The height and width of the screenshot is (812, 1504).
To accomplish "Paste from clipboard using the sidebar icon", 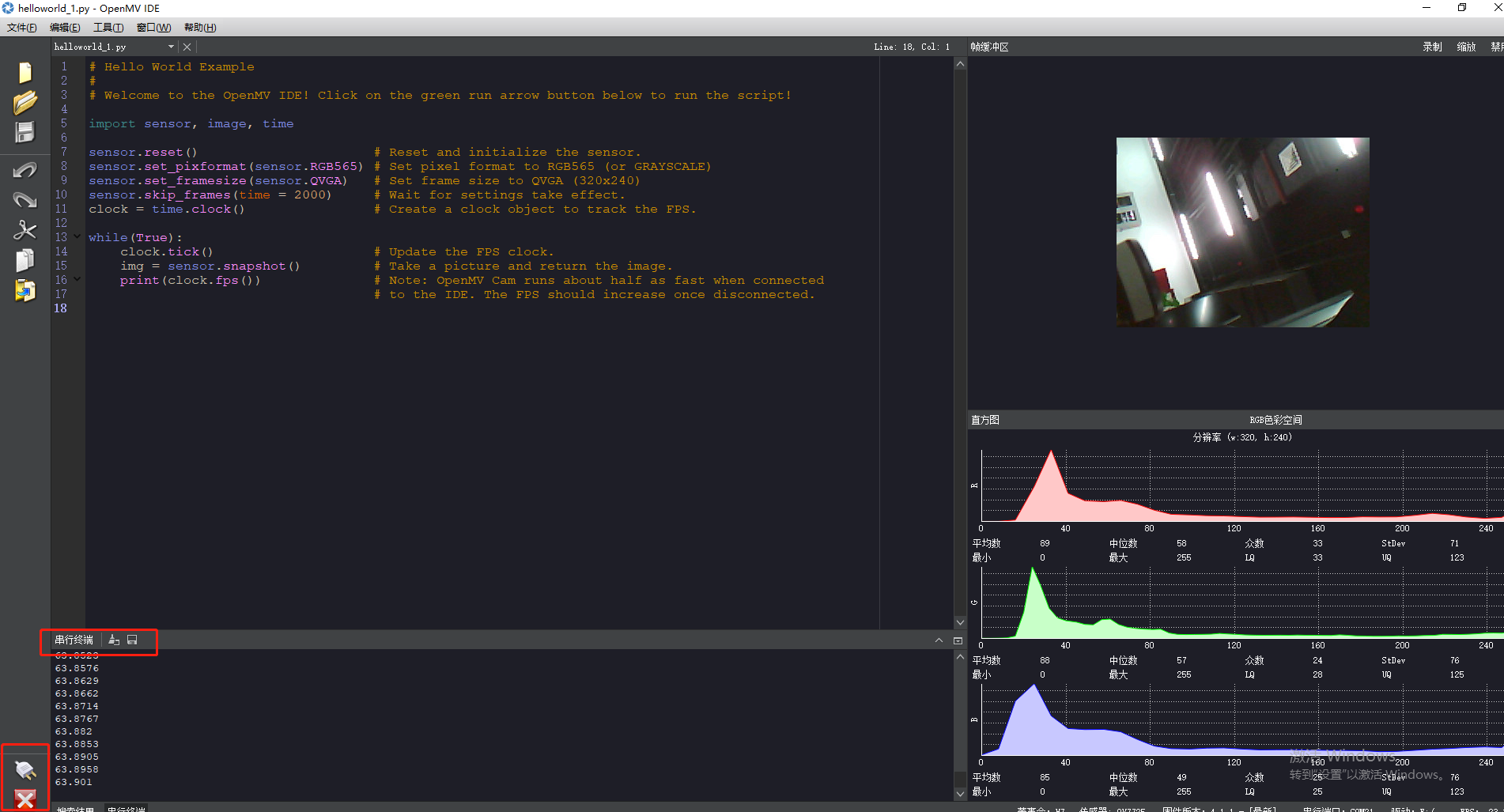I will coord(25,290).
